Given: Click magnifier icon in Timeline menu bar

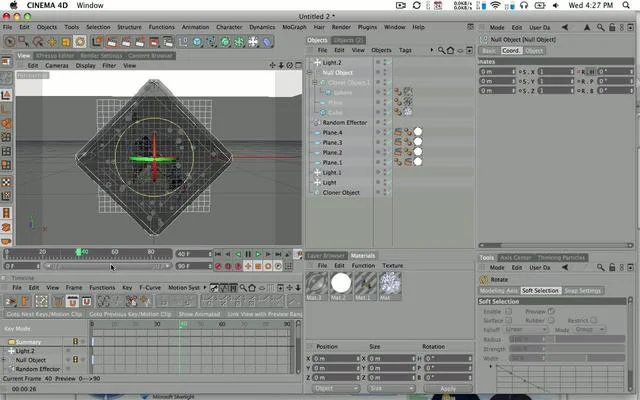Looking at the screenshot, I should [x=243, y=288].
